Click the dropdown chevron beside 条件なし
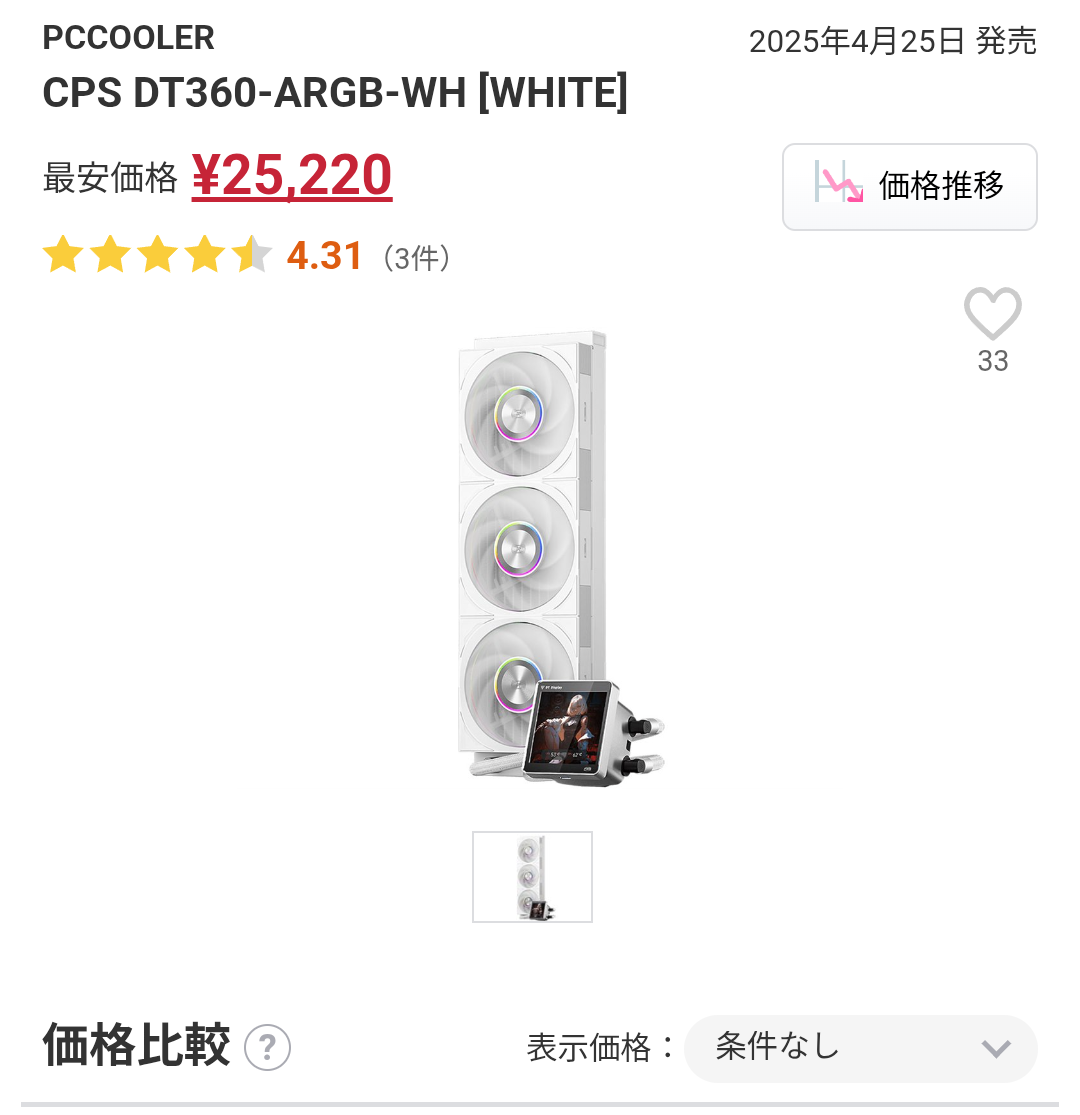The height and width of the screenshot is (1115, 1080). click(x=995, y=1049)
